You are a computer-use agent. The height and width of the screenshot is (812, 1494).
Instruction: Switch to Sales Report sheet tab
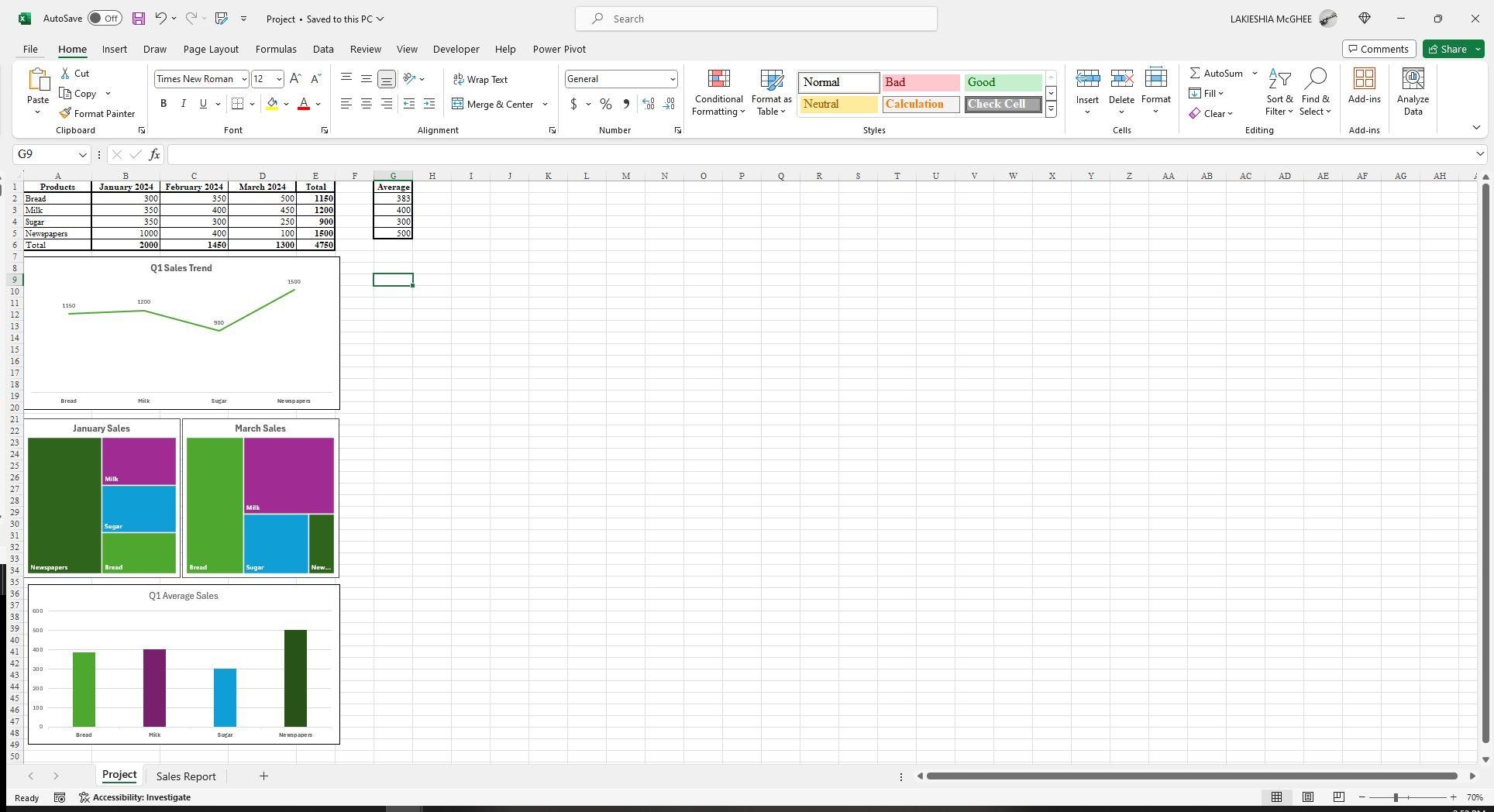pyautogui.click(x=186, y=776)
